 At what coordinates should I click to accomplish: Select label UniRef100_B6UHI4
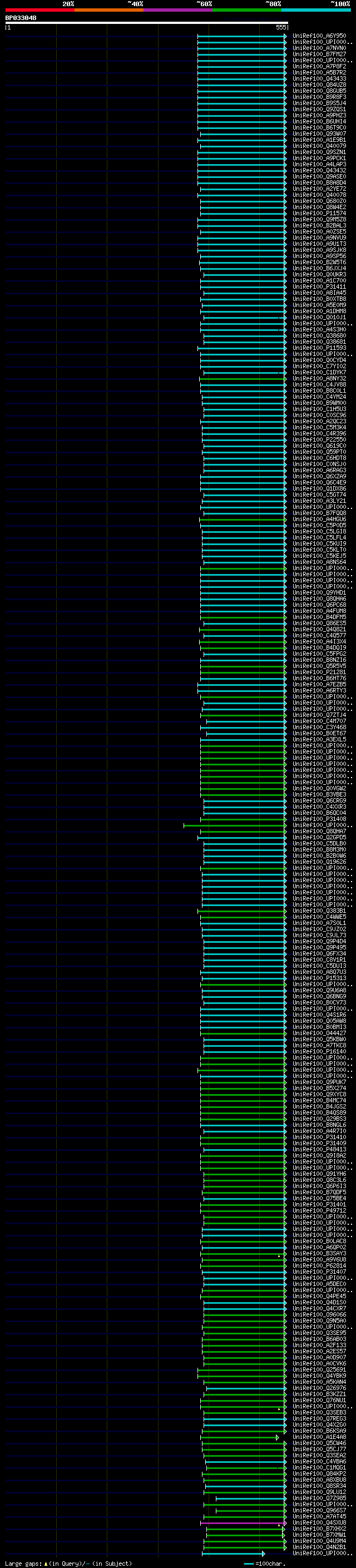(319, 121)
